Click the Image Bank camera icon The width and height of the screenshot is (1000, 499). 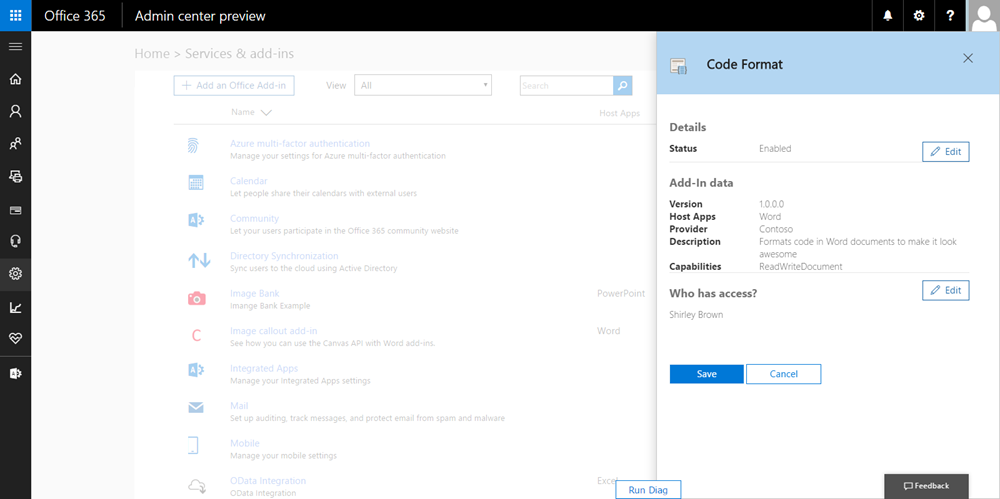[x=196, y=298]
